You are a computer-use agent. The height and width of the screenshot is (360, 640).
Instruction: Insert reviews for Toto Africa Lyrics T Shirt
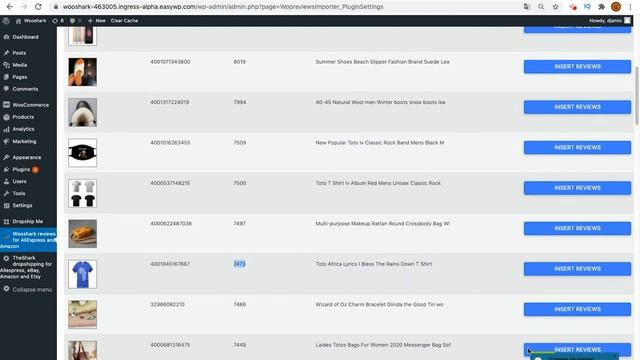coord(577,269)
